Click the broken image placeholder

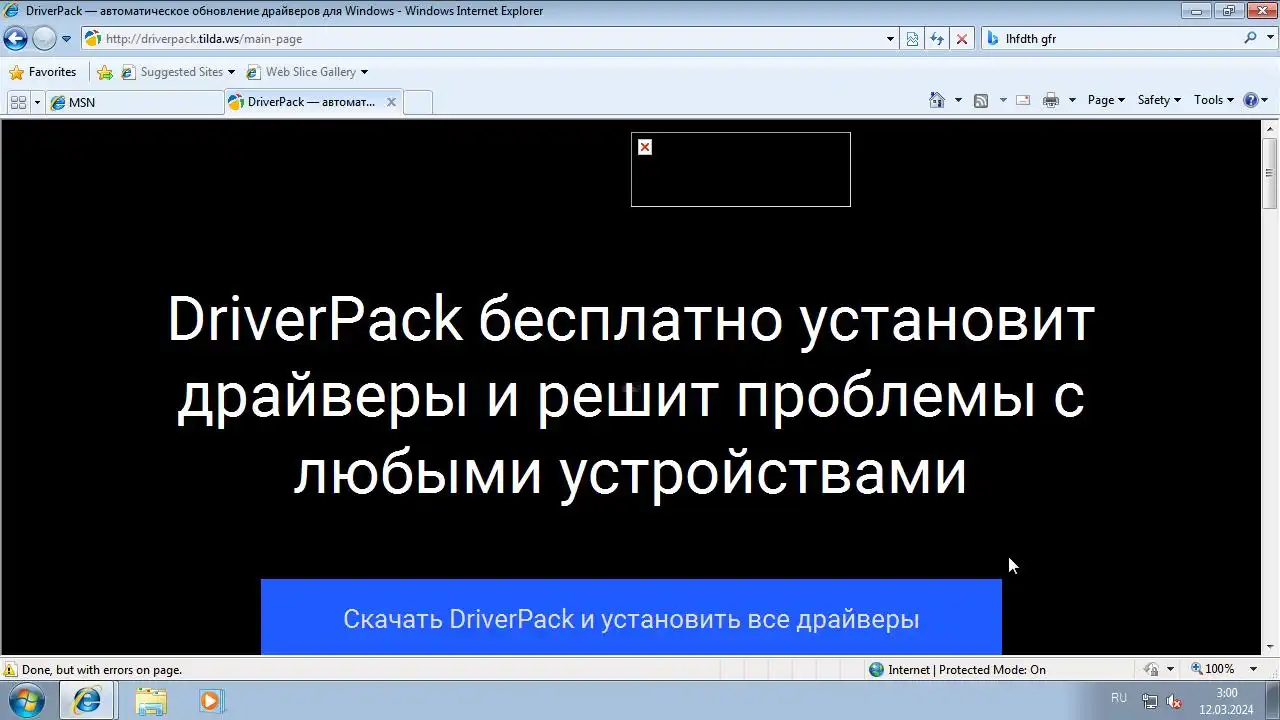(741, 169)
